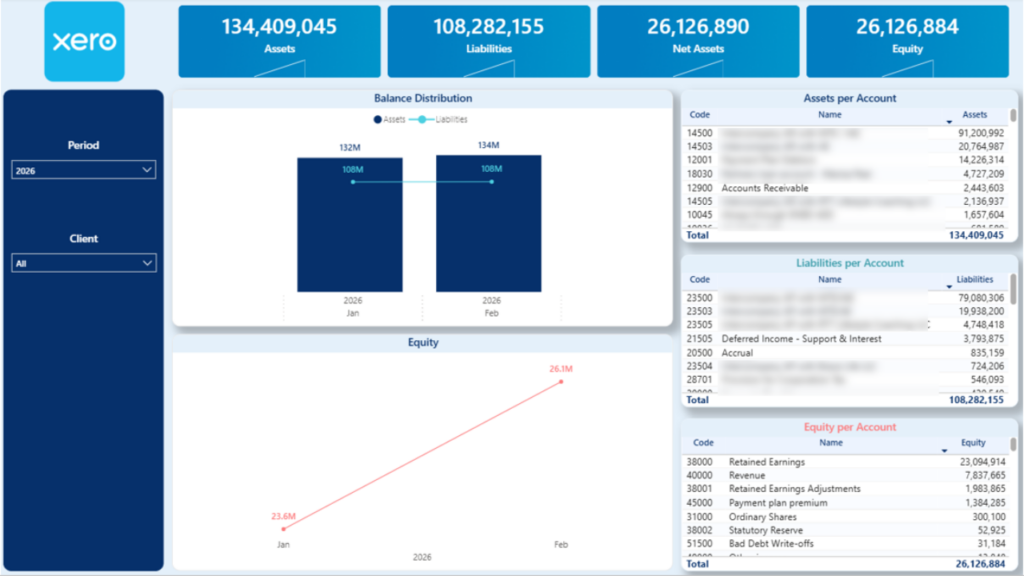Click the 26.1M data point on the Equity line

560,381
